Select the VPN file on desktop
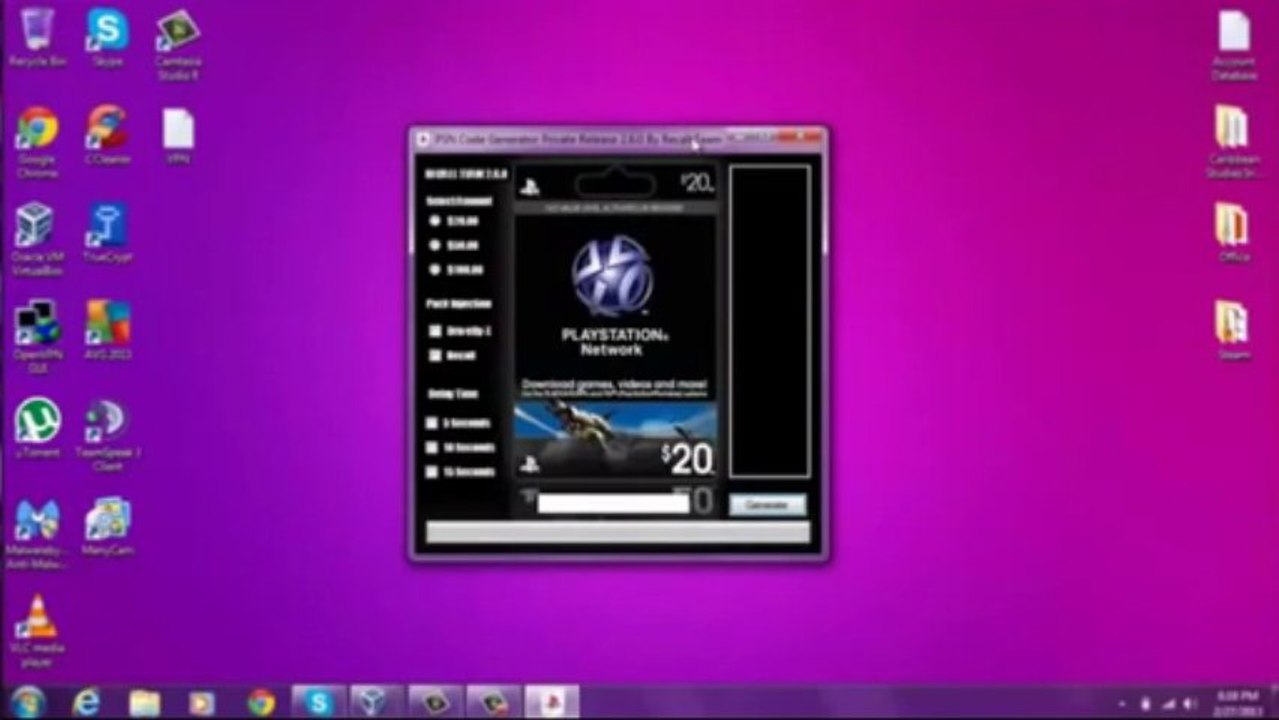Image resolution: width=1279 pixels, height=720 pixels. point(178,135)
